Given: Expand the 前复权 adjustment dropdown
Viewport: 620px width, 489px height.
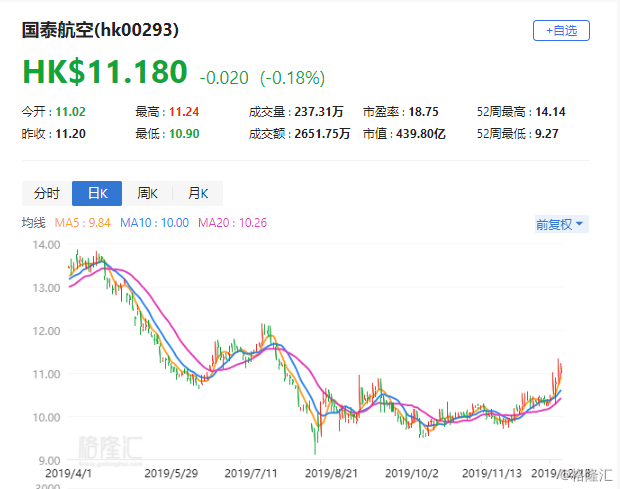Looking at the screenshot, I should point(561,224).
